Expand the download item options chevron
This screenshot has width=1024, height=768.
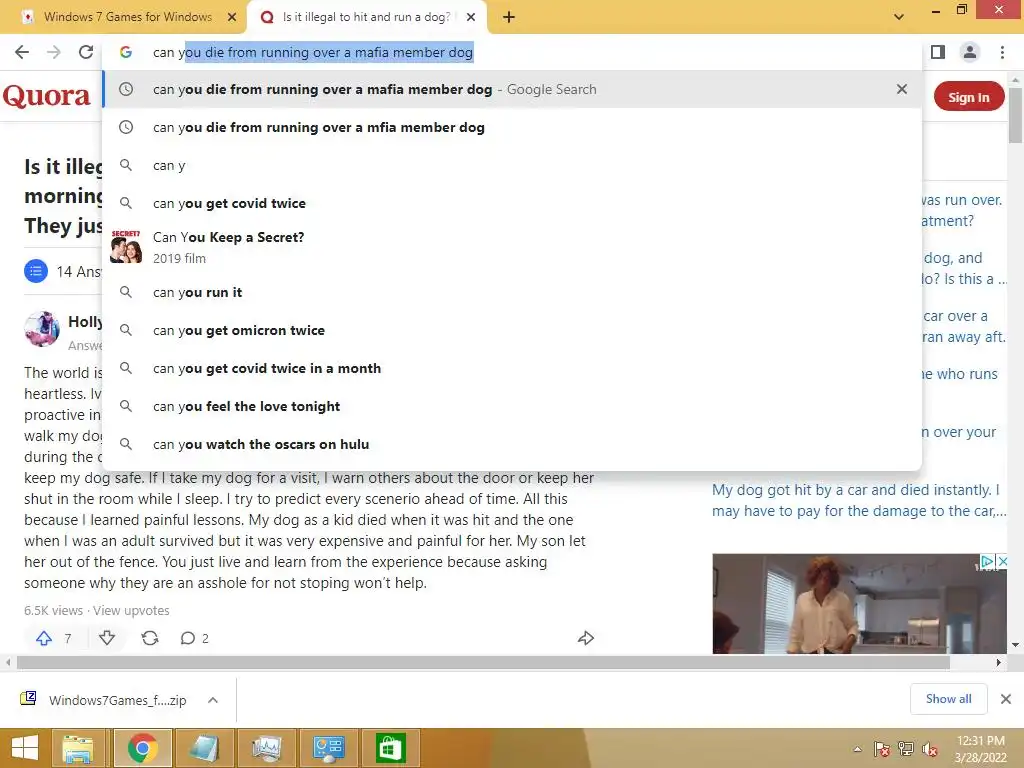click(213, 700)
